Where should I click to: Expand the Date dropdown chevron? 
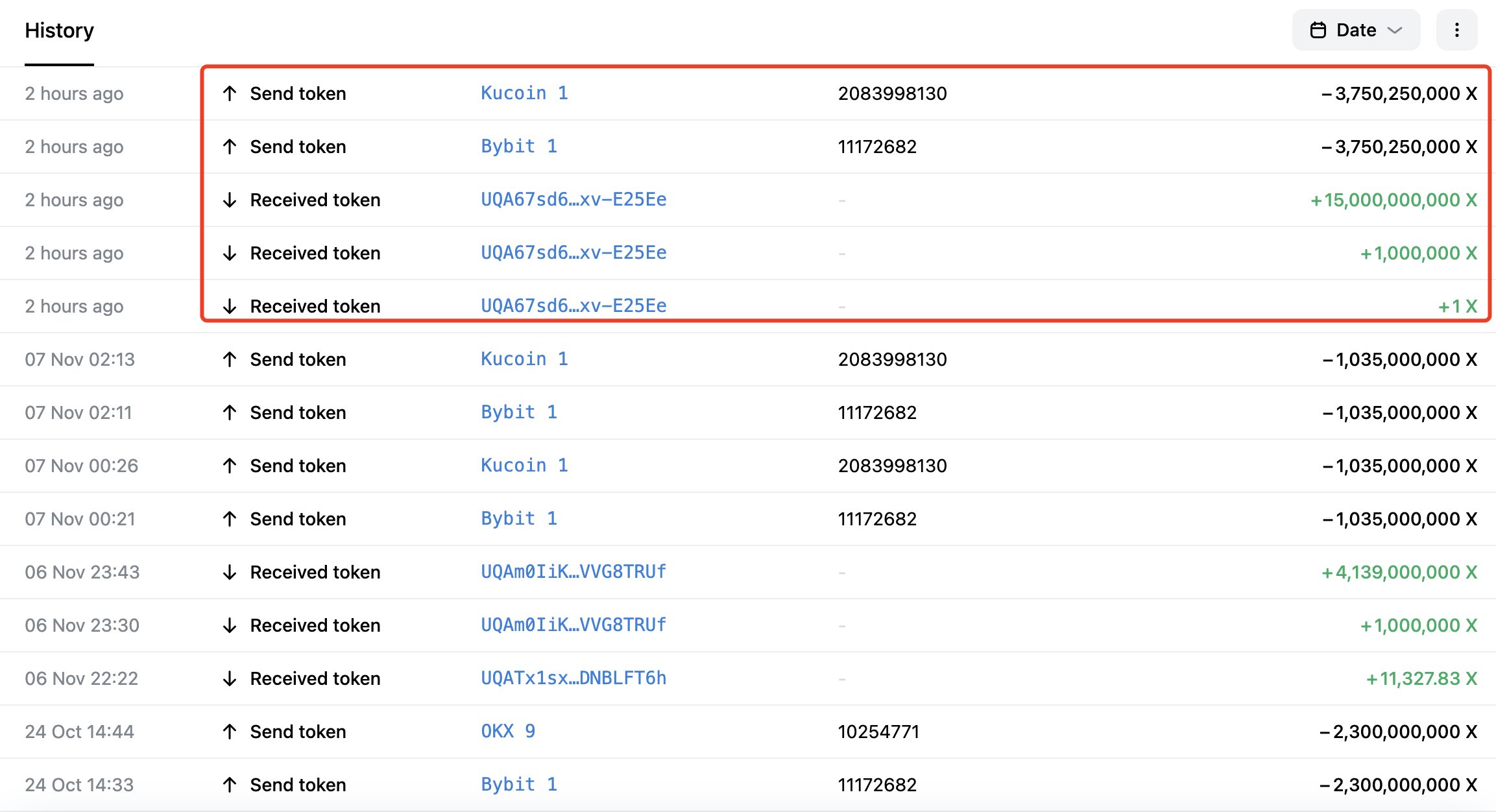pyautogui.click(x=1394, y=30)
